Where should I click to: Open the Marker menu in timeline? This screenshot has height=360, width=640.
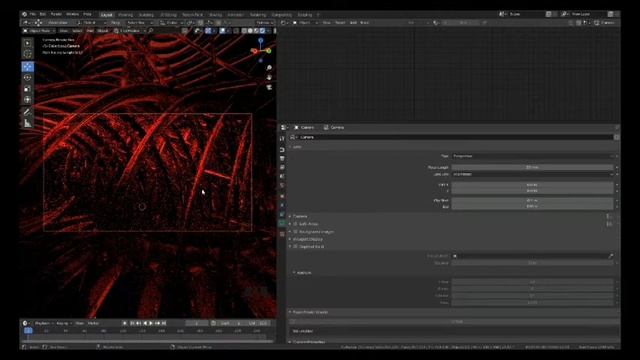tap(93, 323)
